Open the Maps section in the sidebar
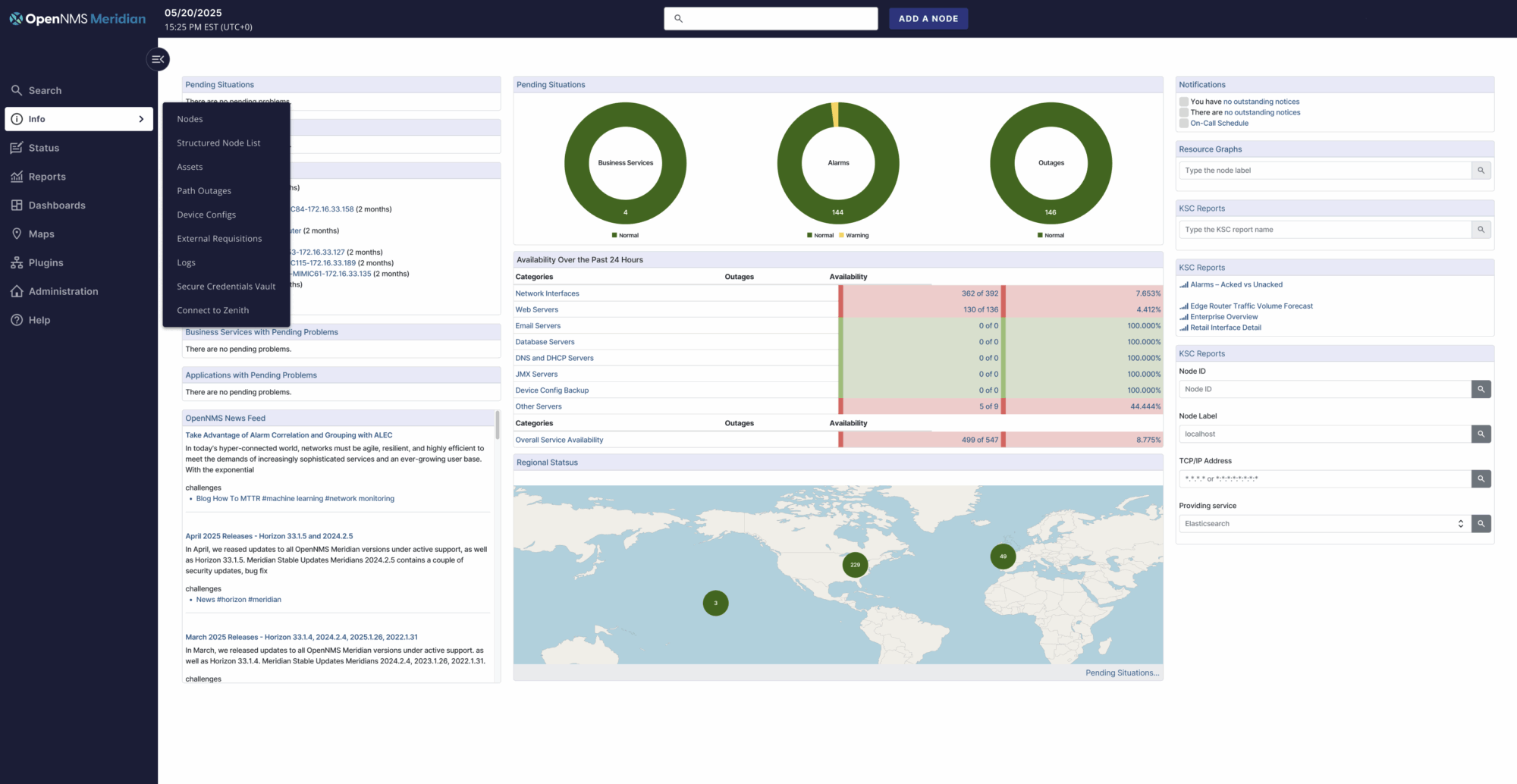Image resolution: width=1517 pixels, height=784 pixels. click(41, 234)
